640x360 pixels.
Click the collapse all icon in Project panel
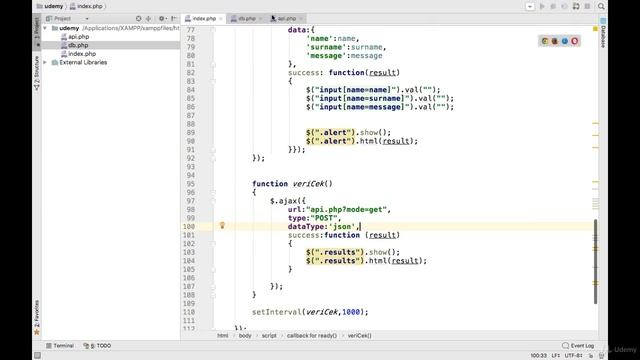[149, 18]
